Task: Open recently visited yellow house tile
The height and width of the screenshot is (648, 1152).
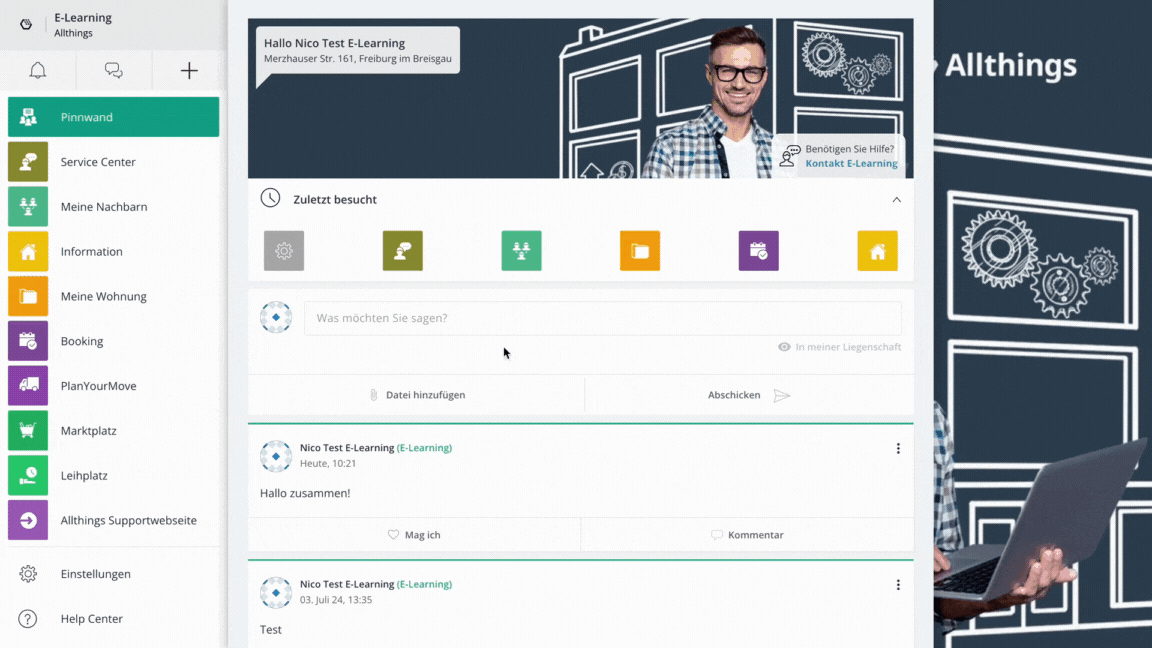Action: pos(877,251)
